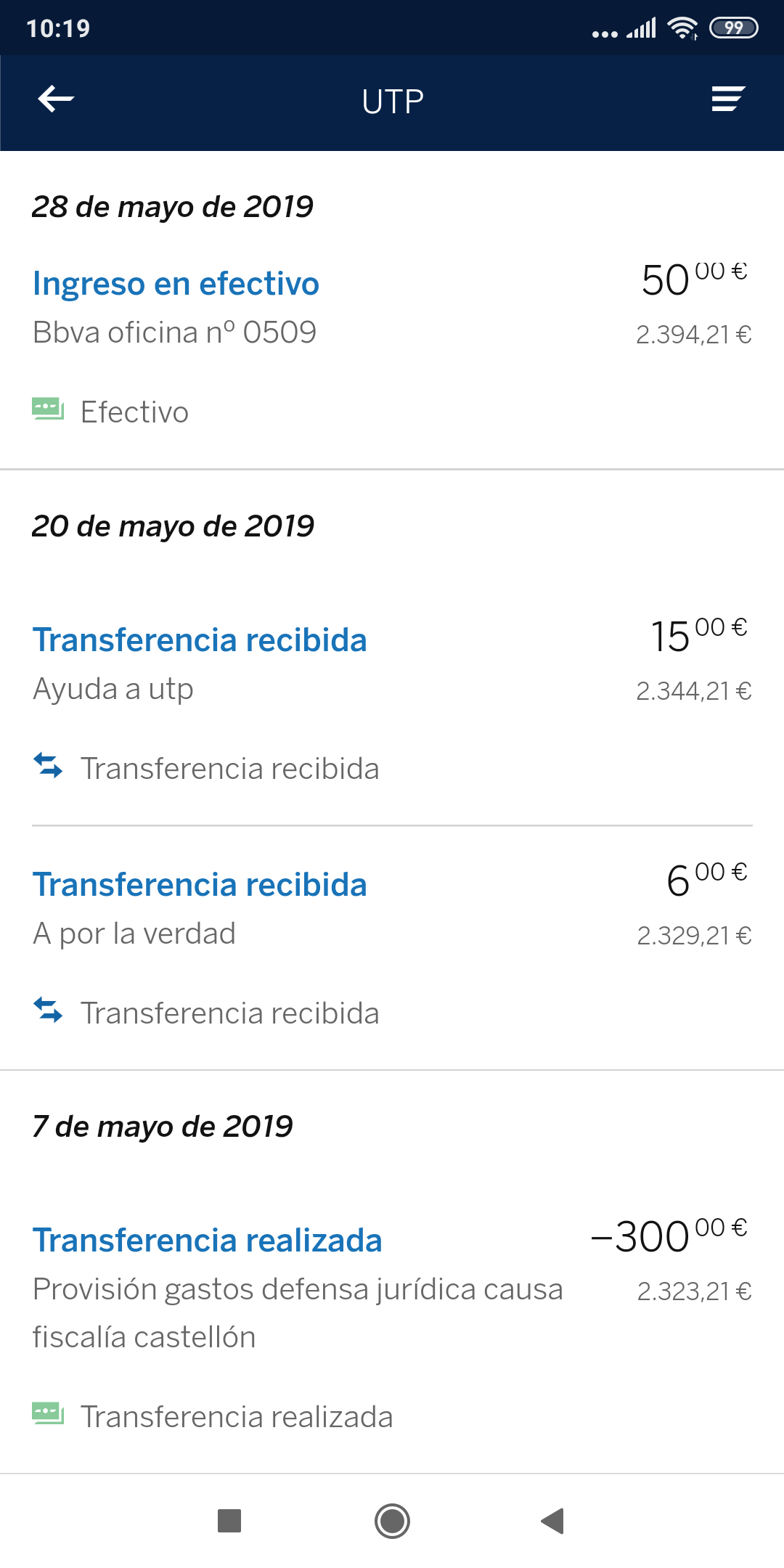Tap the 28 de mayo de 2019 header

(173, 207)
